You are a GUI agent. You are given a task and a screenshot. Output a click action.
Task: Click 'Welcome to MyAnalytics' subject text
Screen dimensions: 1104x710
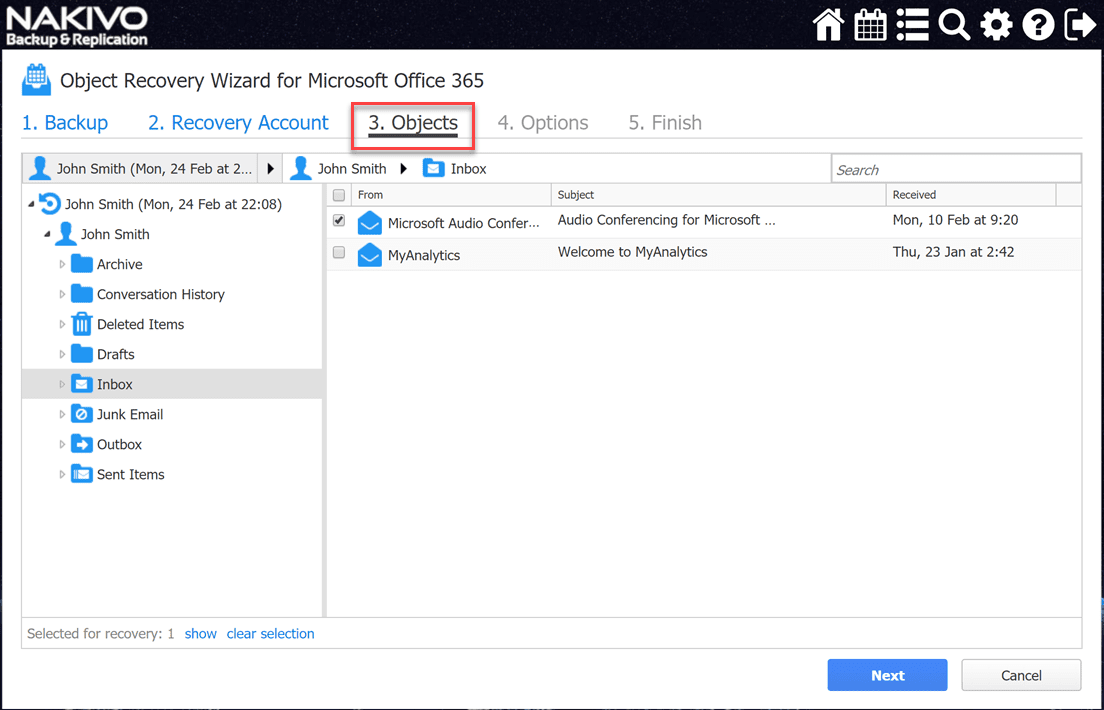tap(632, 252)
